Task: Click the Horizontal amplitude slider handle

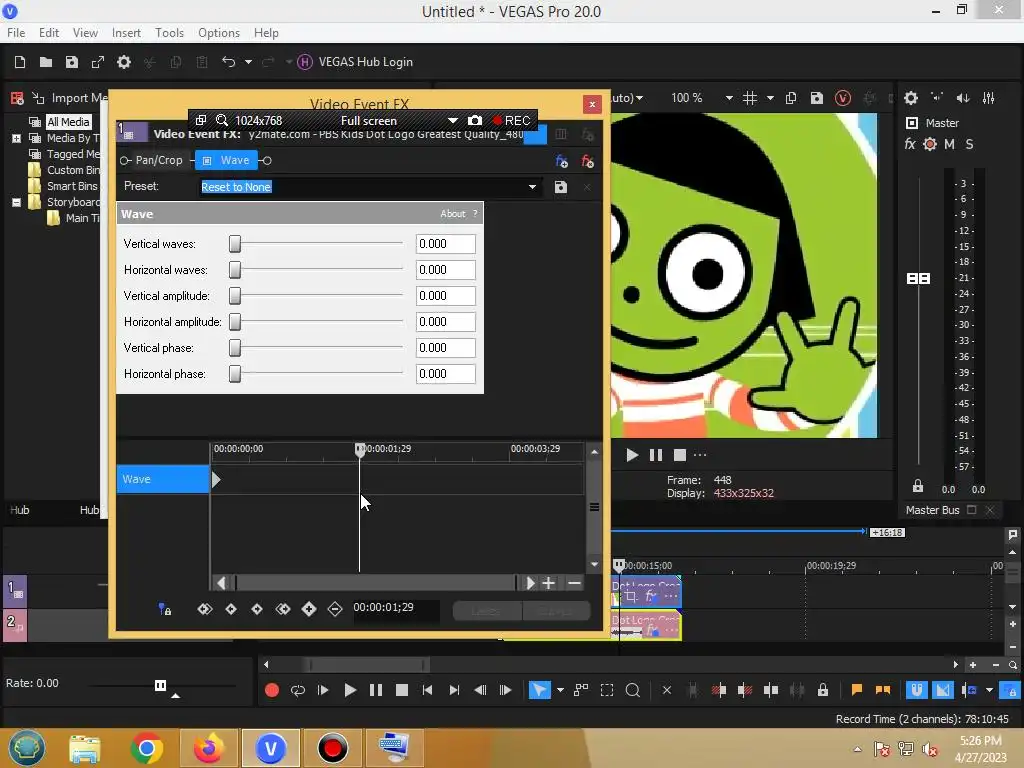Action: coord(235,322)
